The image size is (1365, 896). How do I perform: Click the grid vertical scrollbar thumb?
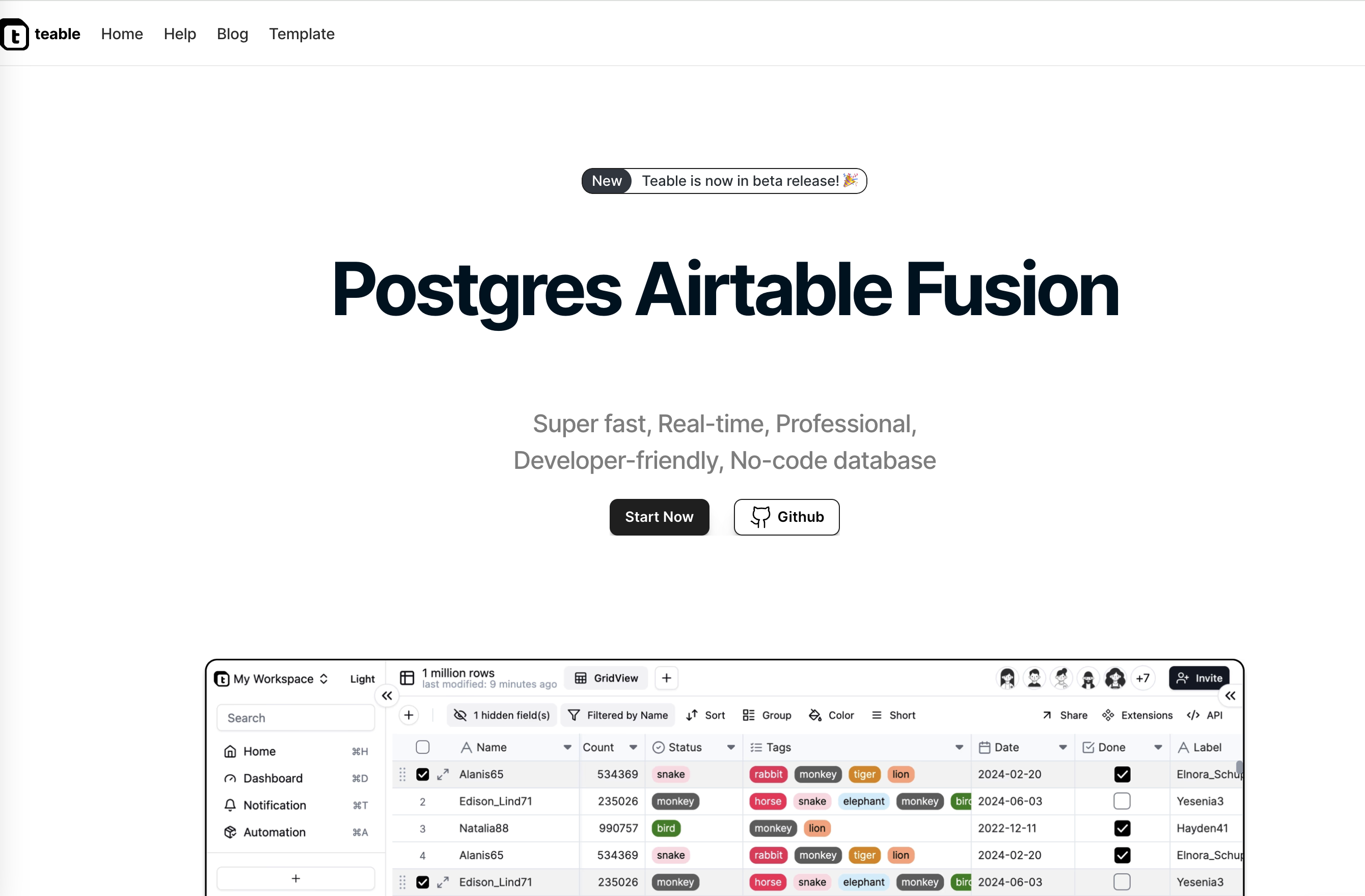[1239, 767]
